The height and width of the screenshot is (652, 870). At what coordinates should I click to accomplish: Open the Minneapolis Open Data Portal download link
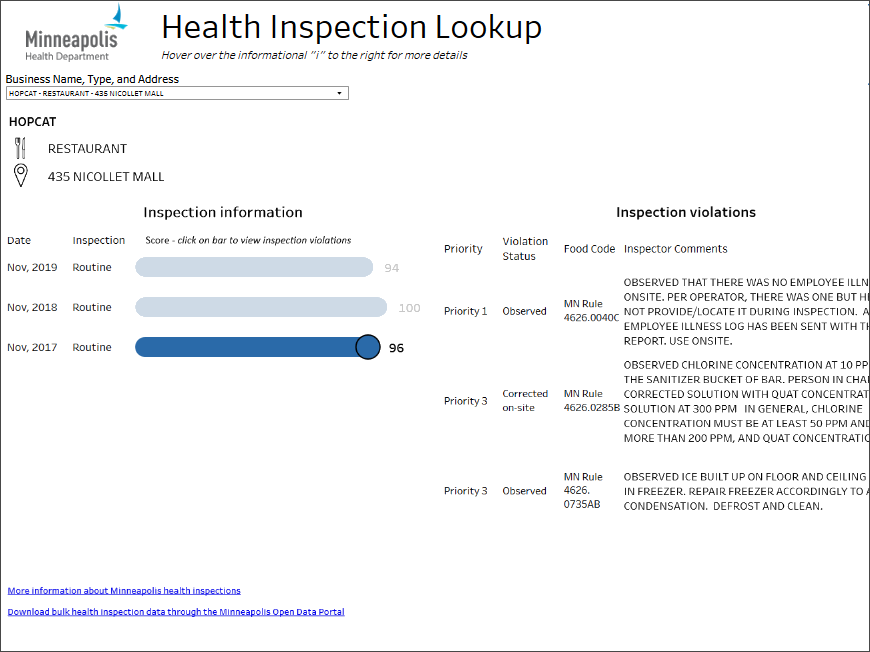click(x=176, y=611)
